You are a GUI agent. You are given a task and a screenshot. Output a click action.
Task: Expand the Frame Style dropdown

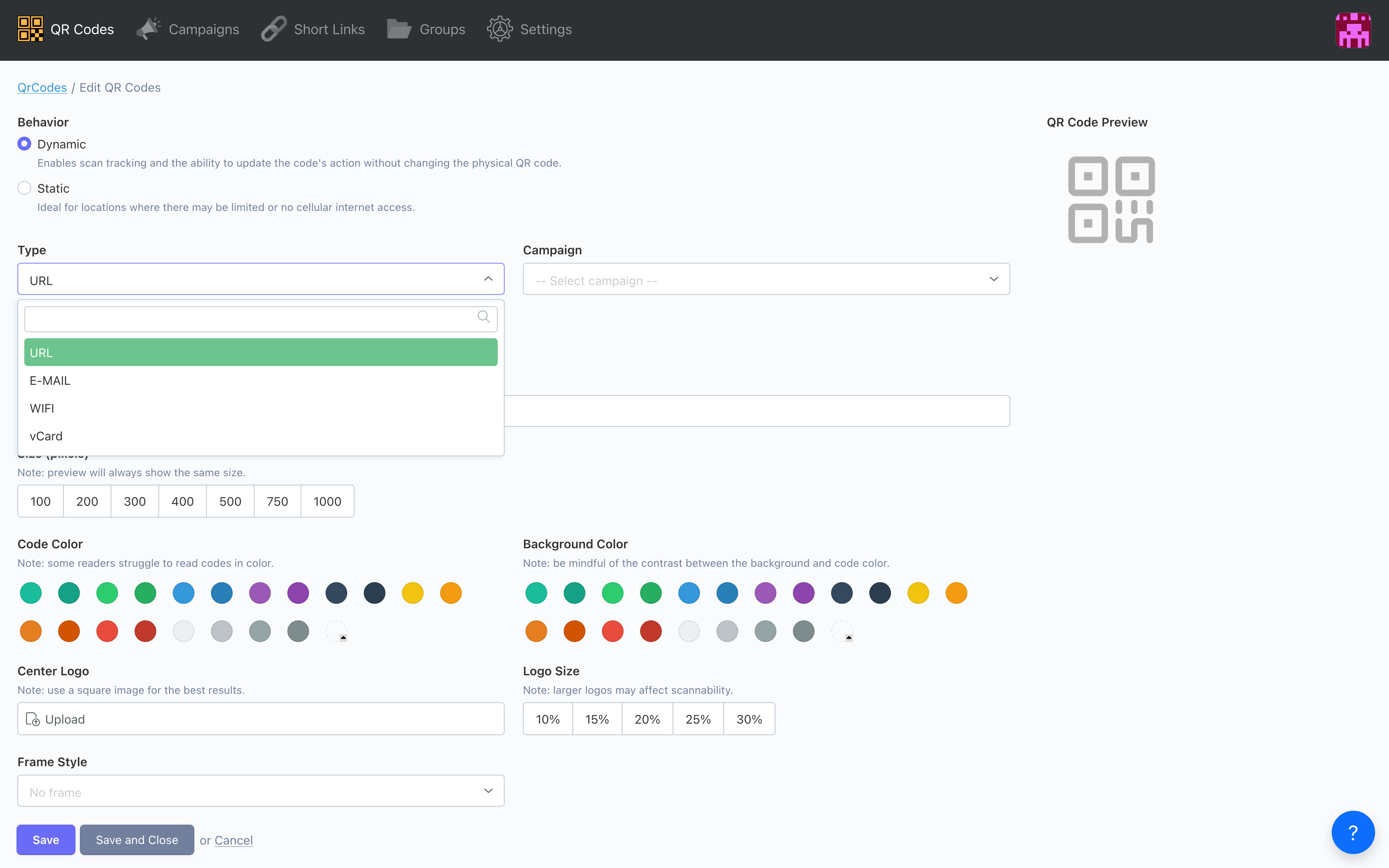click(x=260, y=790)
